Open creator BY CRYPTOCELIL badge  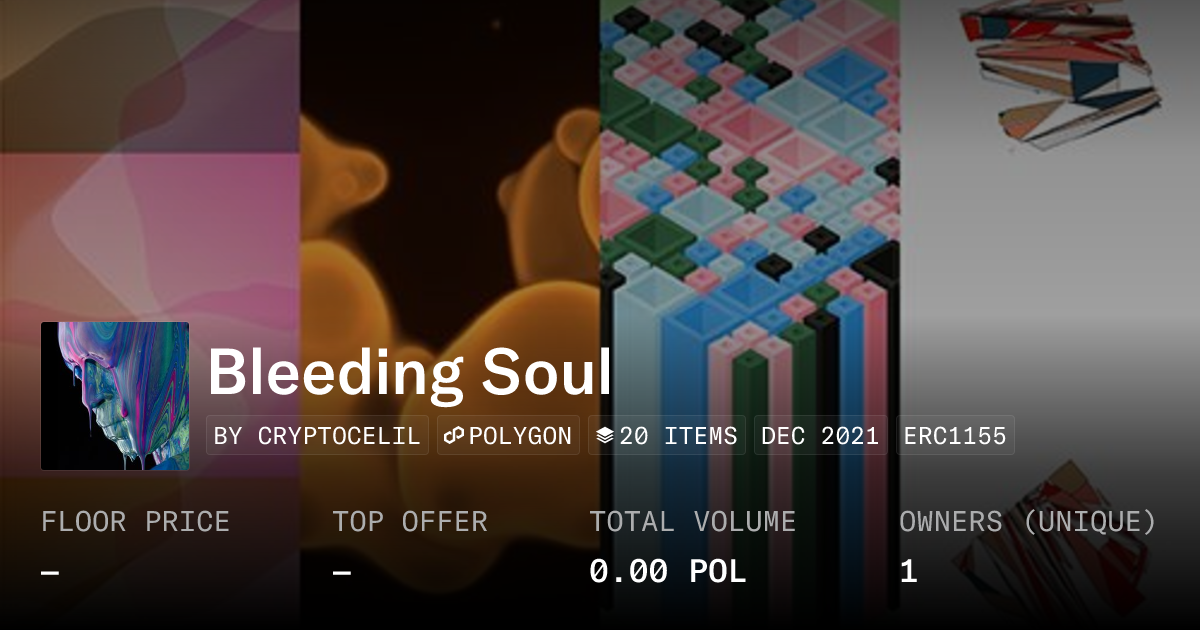317,436
